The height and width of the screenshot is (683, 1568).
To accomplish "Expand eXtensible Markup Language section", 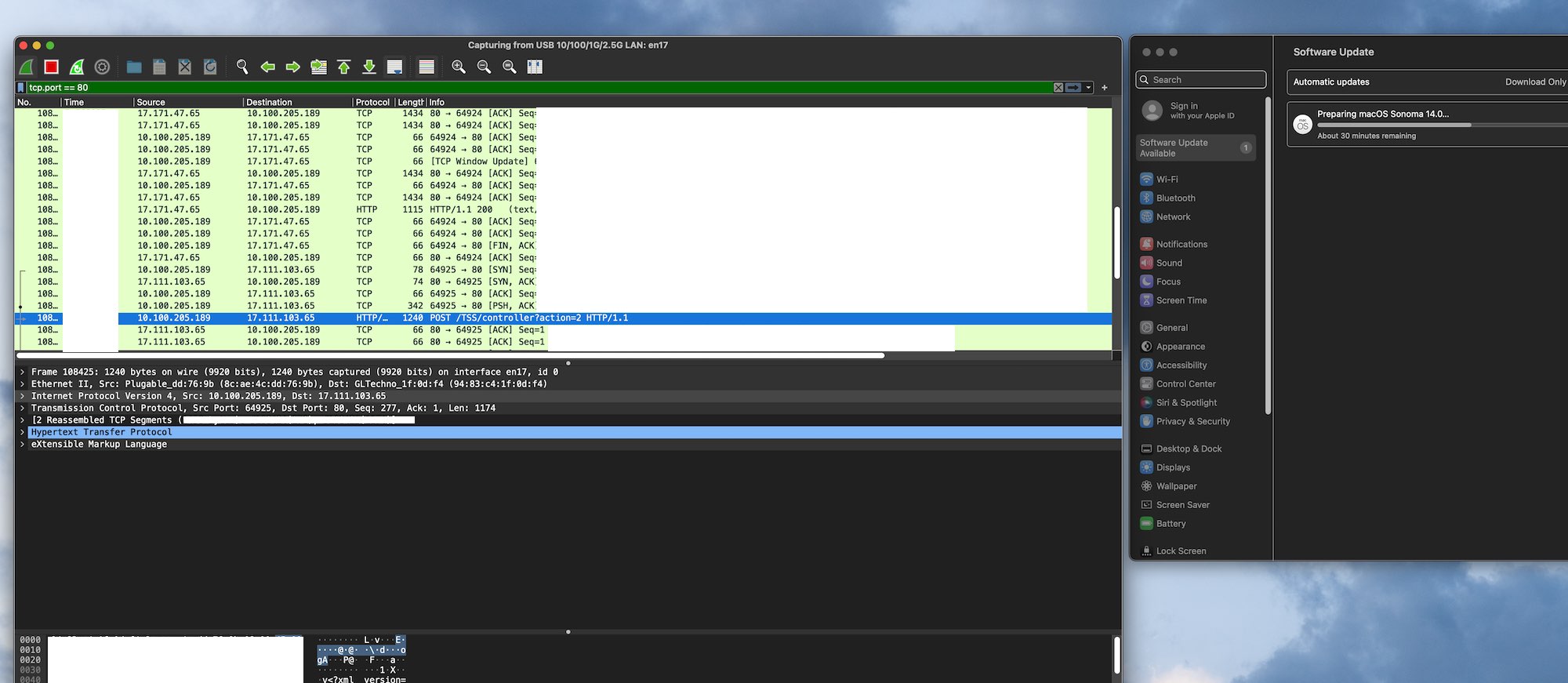I will coord(23,445).
